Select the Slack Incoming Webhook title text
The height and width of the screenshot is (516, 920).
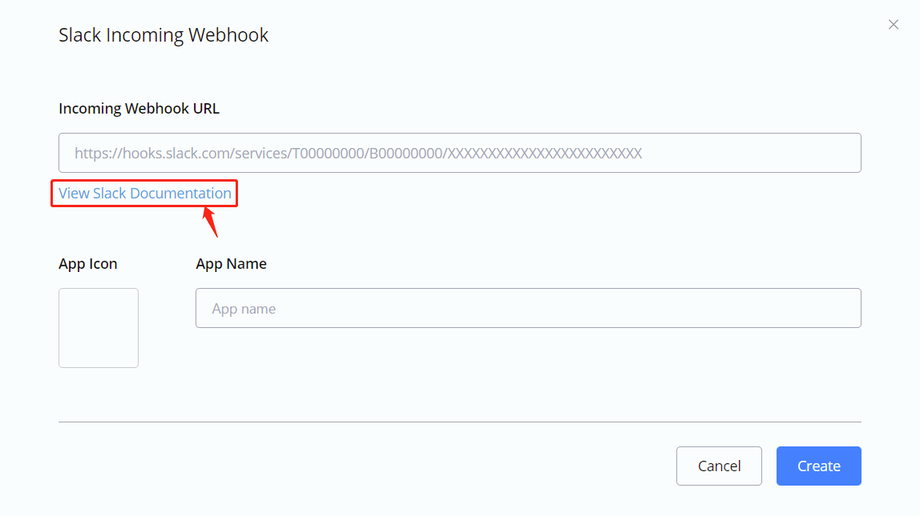coord(163,35)
